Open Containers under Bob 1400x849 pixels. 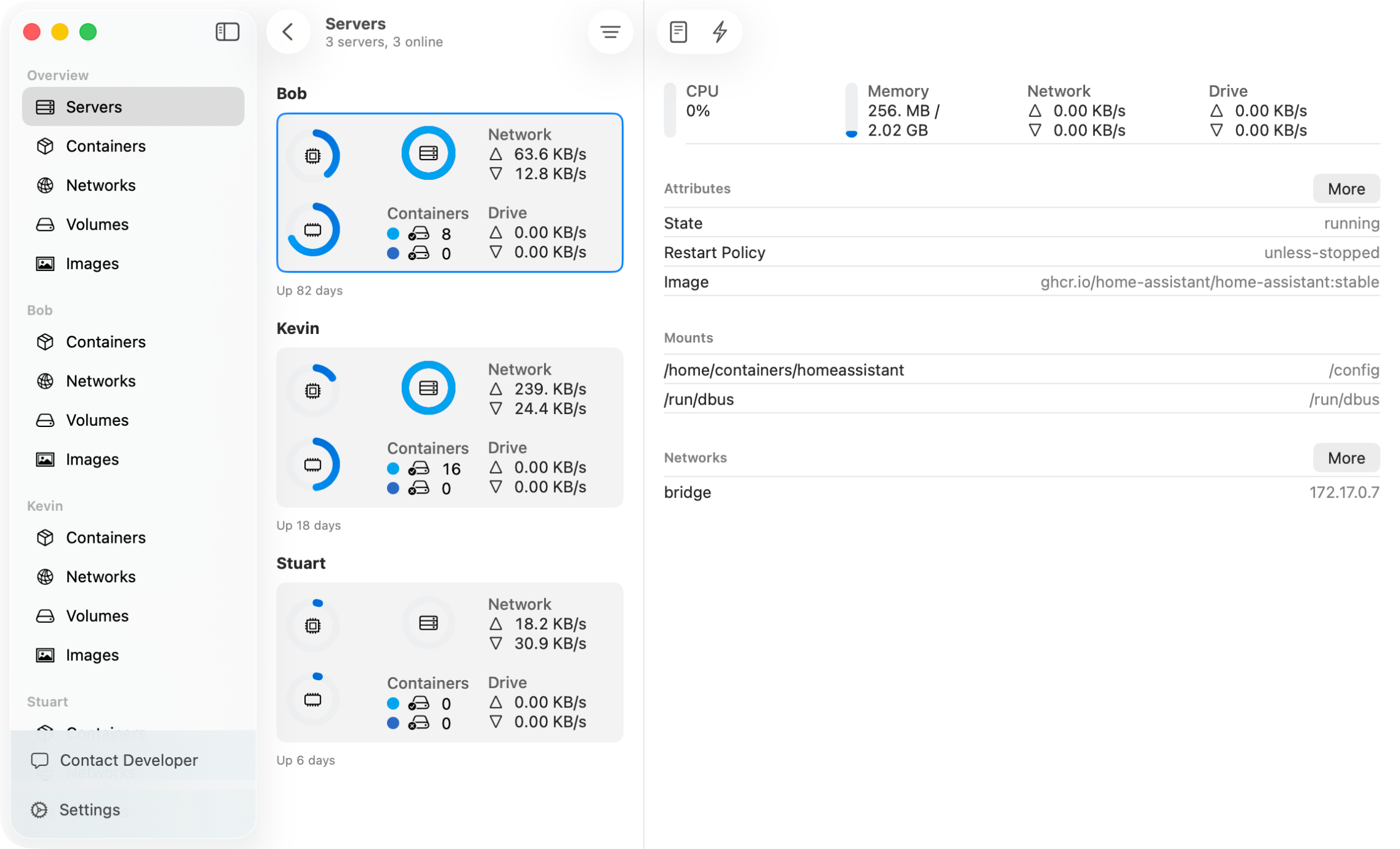coord(105,341)
